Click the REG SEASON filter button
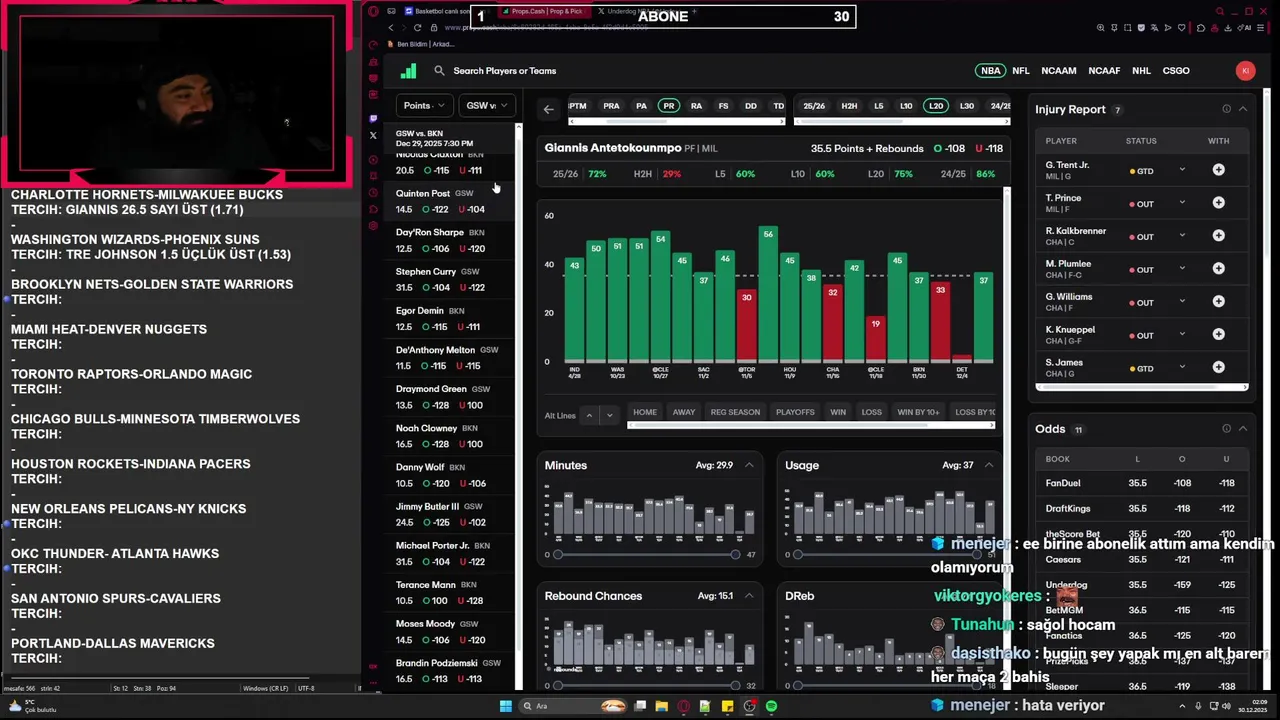The height and width of the screenshot is (720, 1280). [735, 412]
